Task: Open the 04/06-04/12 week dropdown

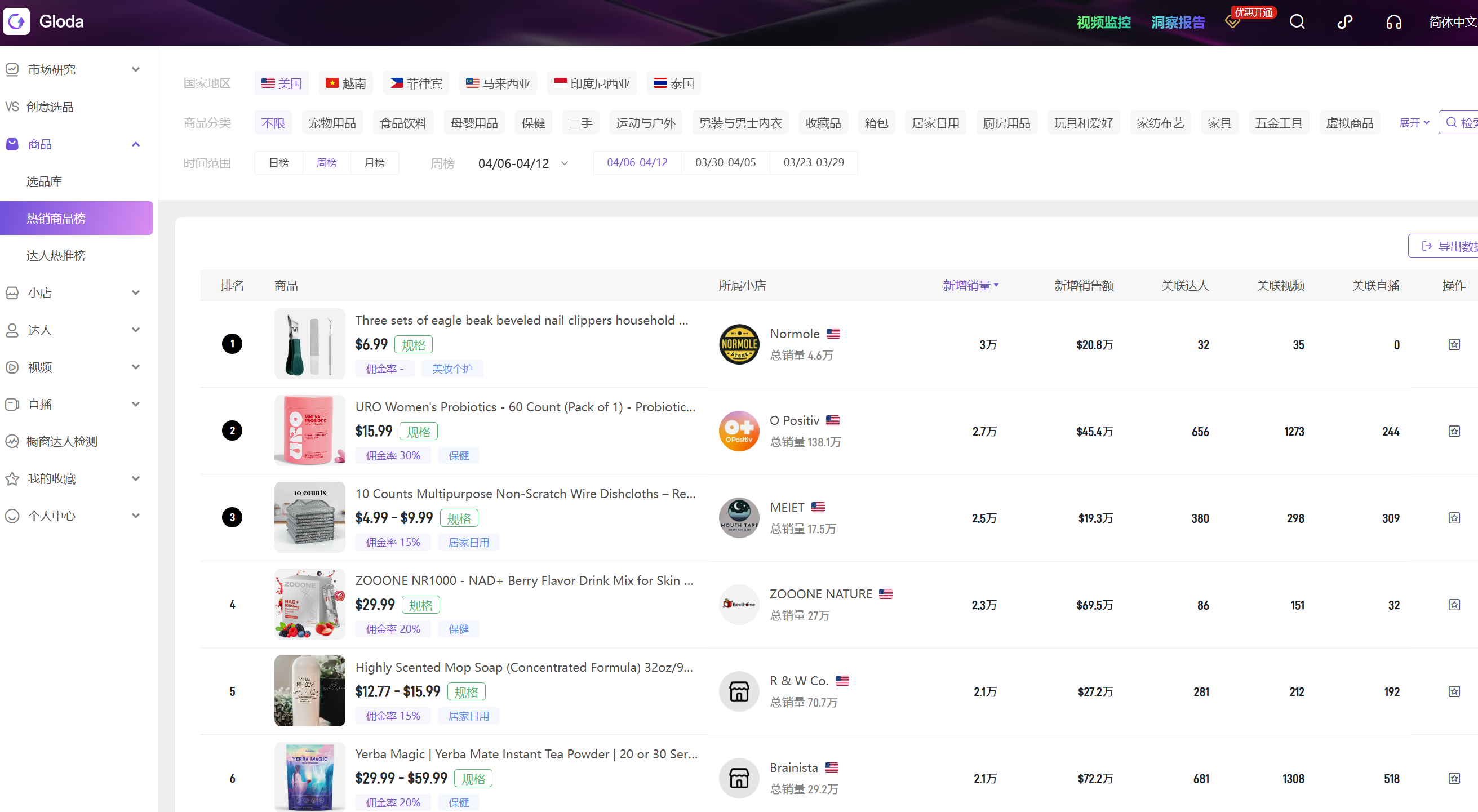Action: [x=523, y=163]
